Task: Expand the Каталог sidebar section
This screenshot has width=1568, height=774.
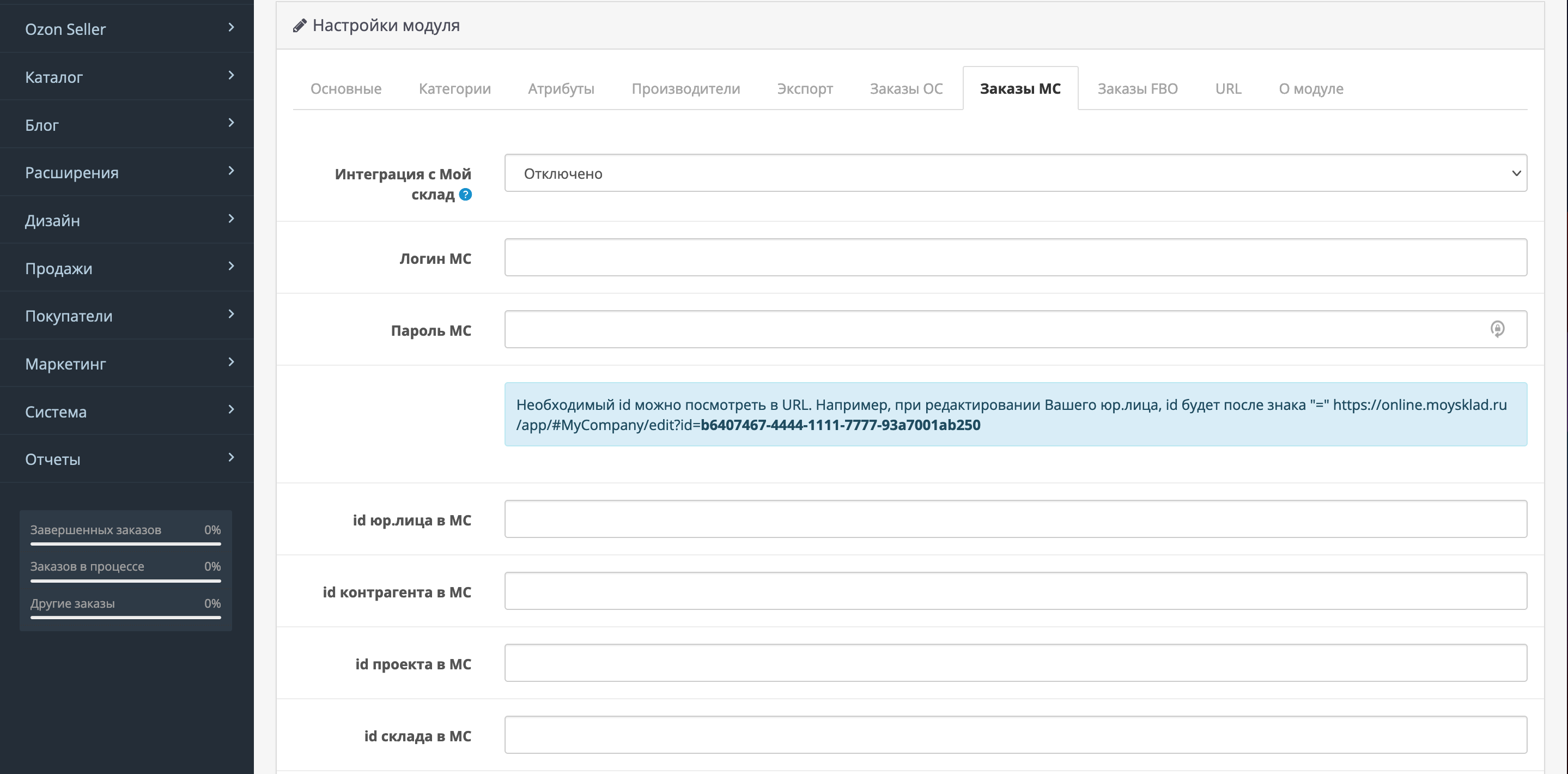Action: click(126, 76)
